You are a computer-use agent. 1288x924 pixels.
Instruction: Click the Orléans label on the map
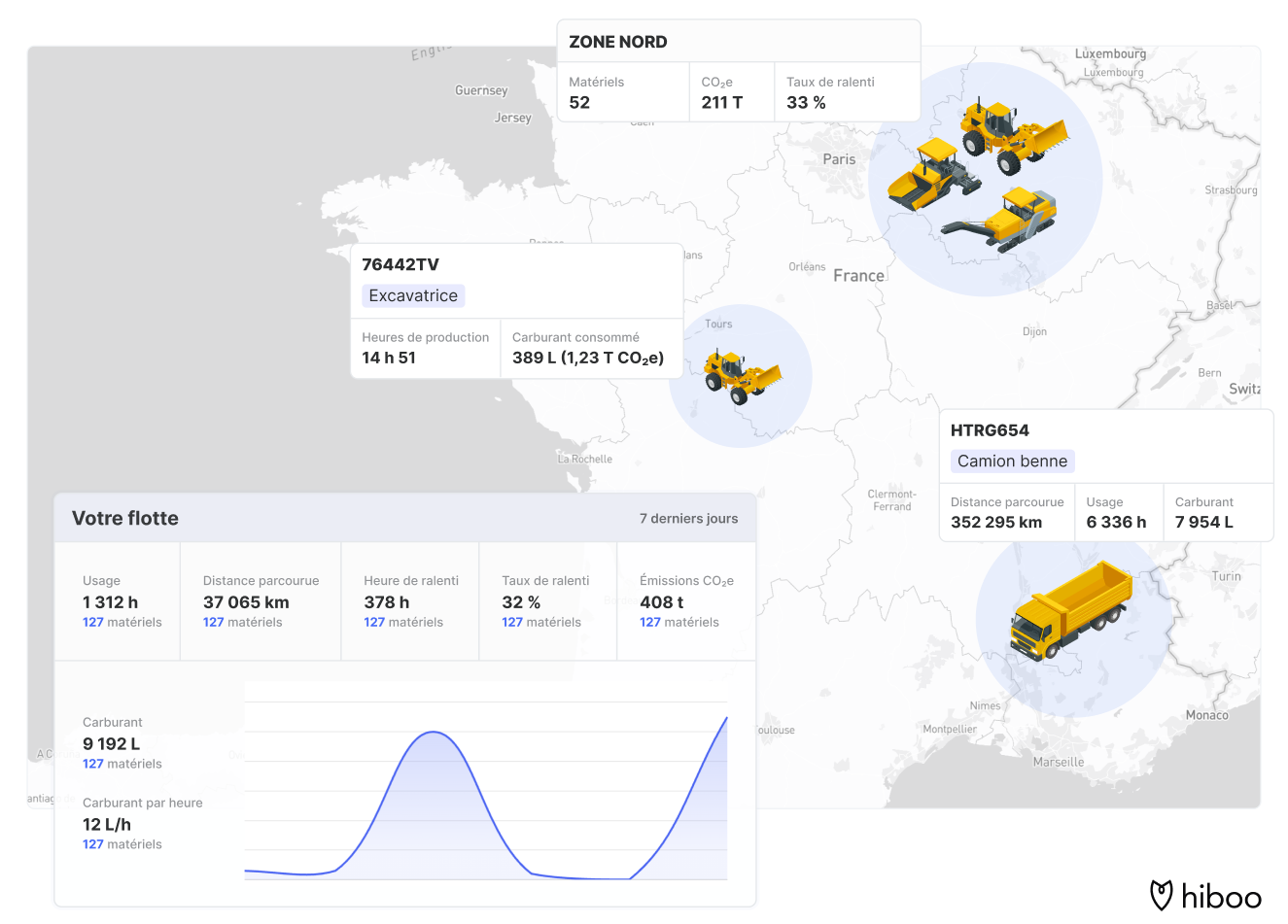pos(807,266)
